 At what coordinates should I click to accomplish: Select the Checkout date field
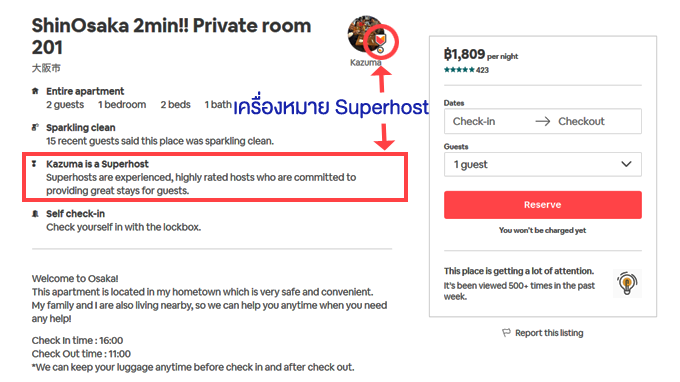point(581,121)
